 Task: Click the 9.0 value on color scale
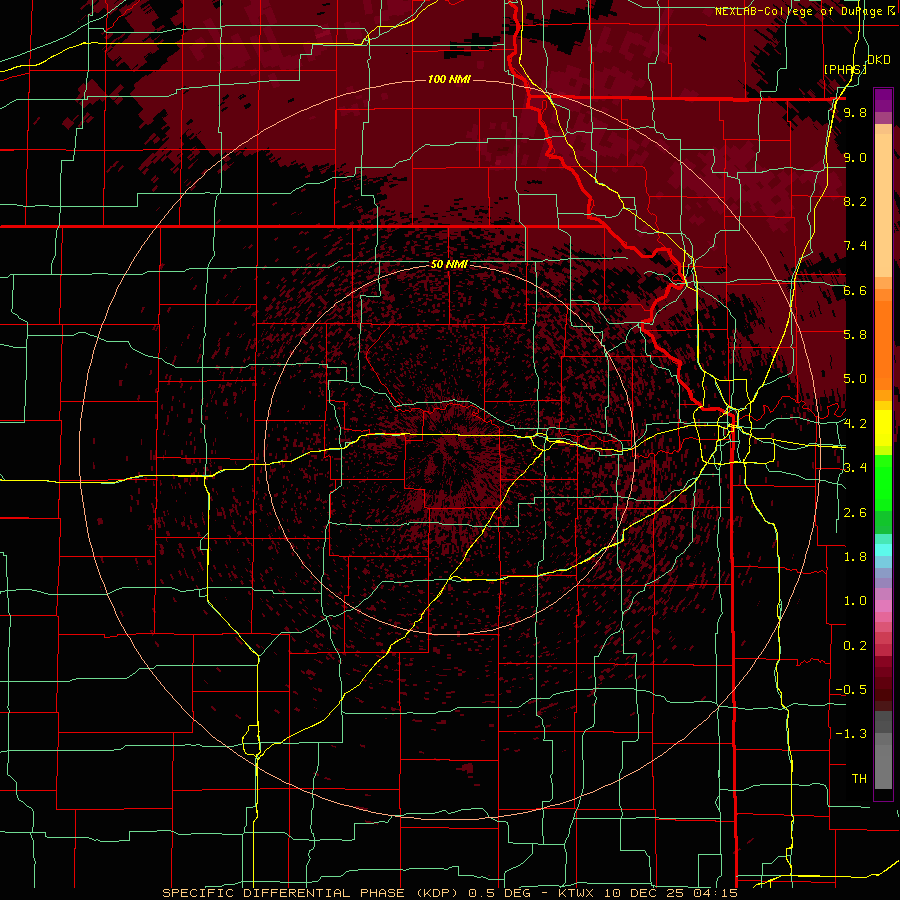(855, 157)
